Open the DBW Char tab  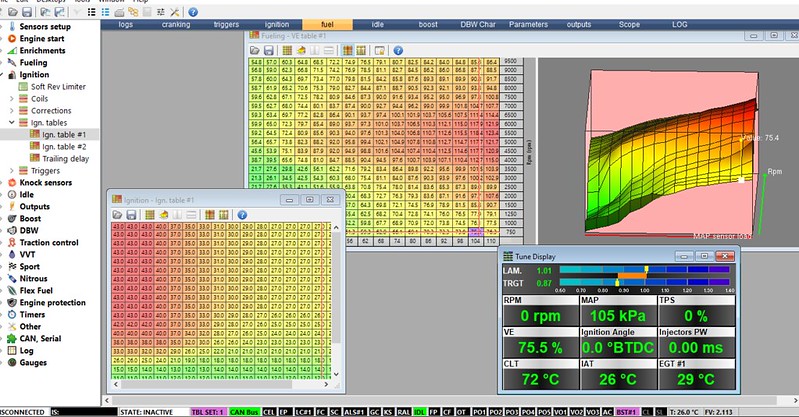click(478, 24)
